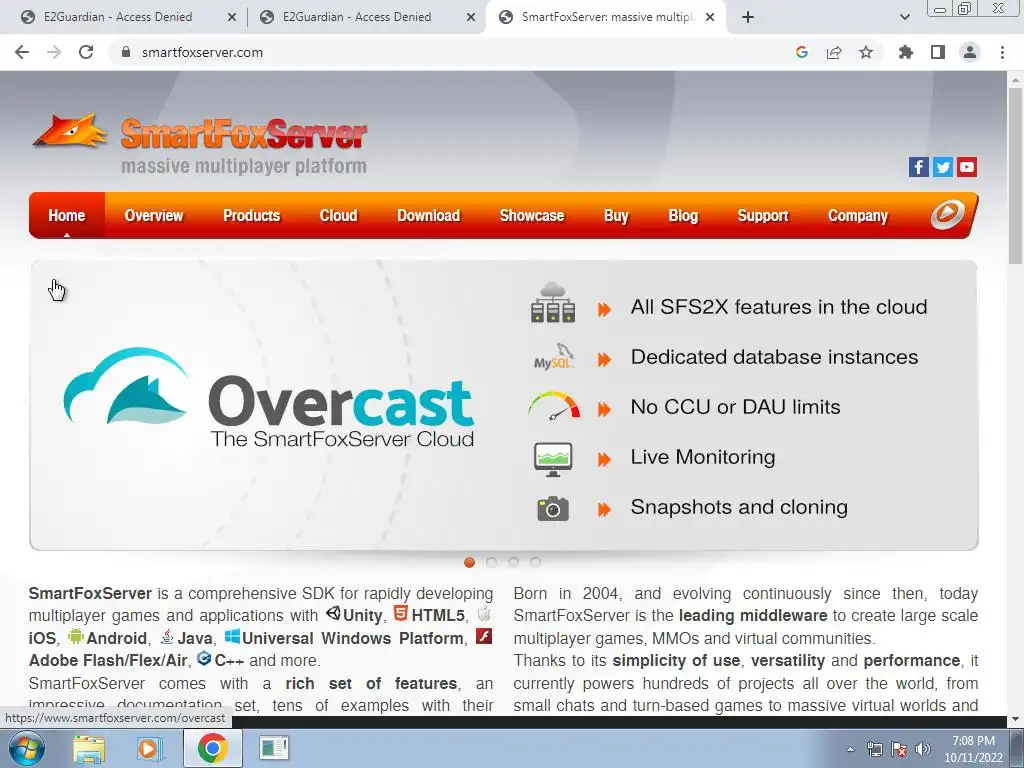Open the media player taskbar icon
The height and width of the screenshot is (768, 1024).
click(150, 748)
